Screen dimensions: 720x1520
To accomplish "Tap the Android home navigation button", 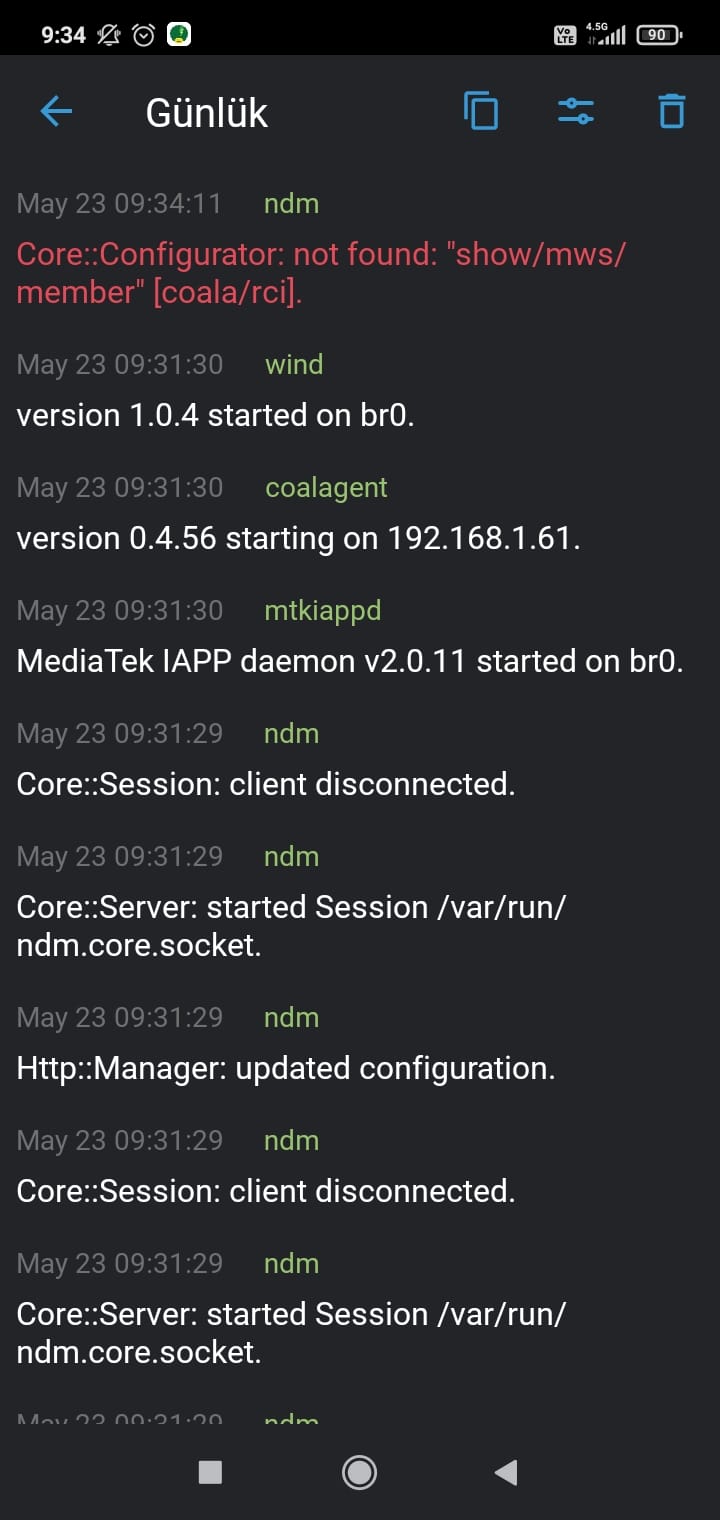I will 359,1472.
